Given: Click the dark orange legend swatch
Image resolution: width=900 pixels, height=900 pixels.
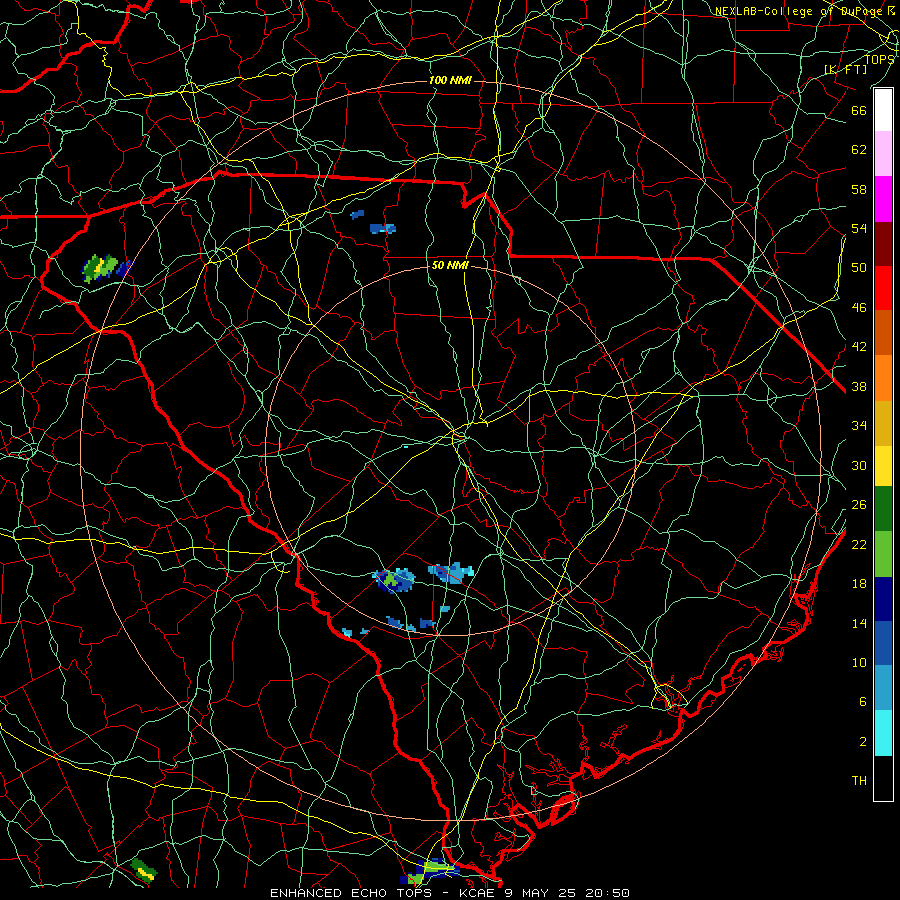Looking at the screenshot, I should pyautogui.click(x=883, y=332).
